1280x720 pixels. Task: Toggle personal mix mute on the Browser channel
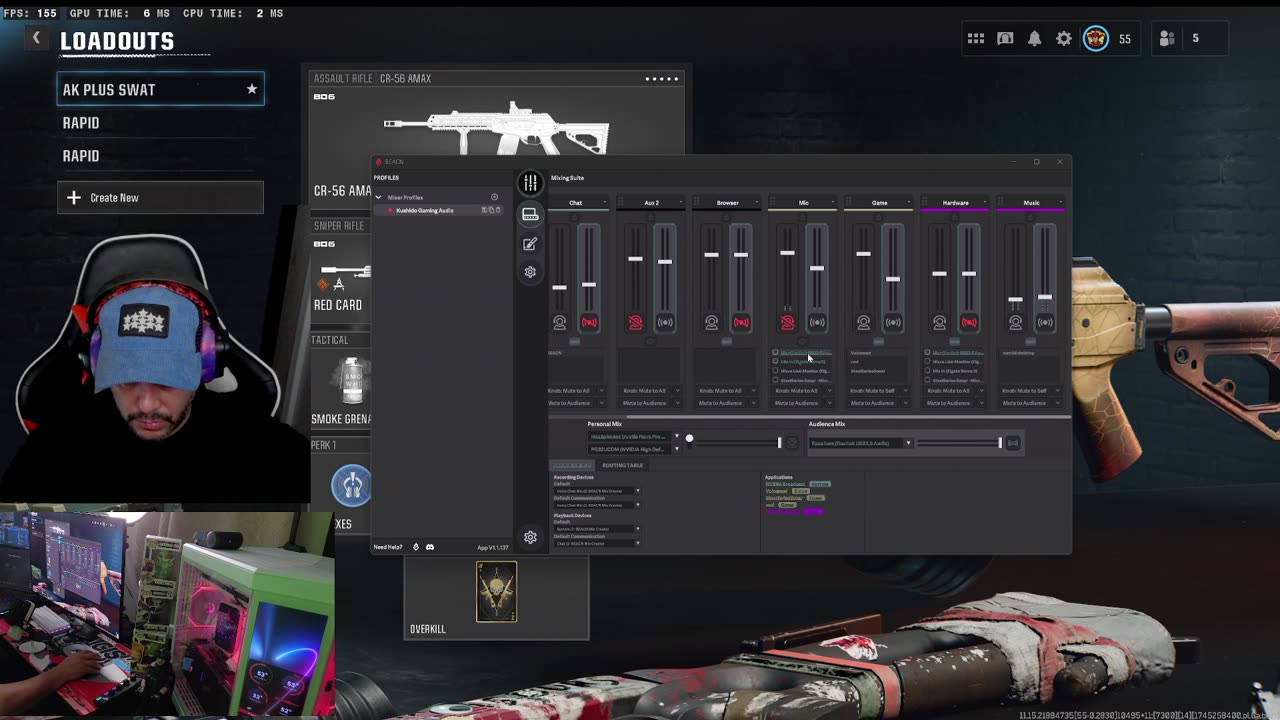click(711, 322)
